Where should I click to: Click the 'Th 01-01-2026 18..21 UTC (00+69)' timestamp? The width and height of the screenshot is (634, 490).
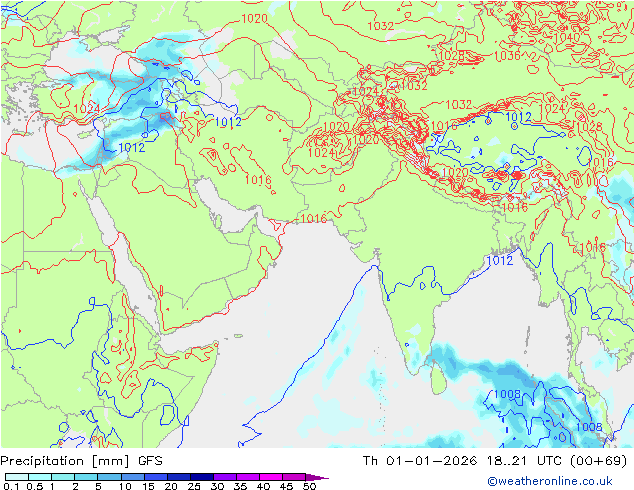pos(495,461)
